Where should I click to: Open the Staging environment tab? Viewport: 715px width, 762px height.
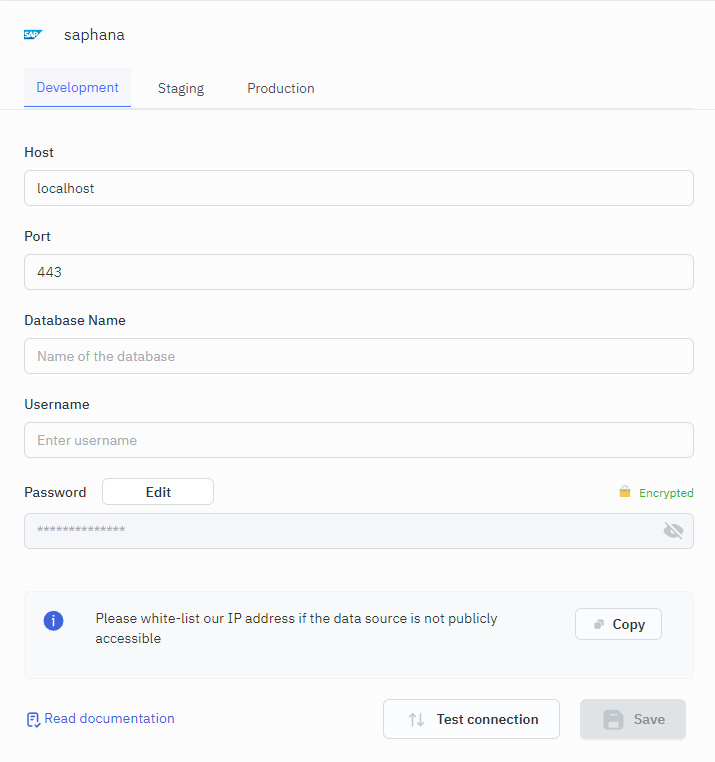pyautogui.click(x=181, y=89)
